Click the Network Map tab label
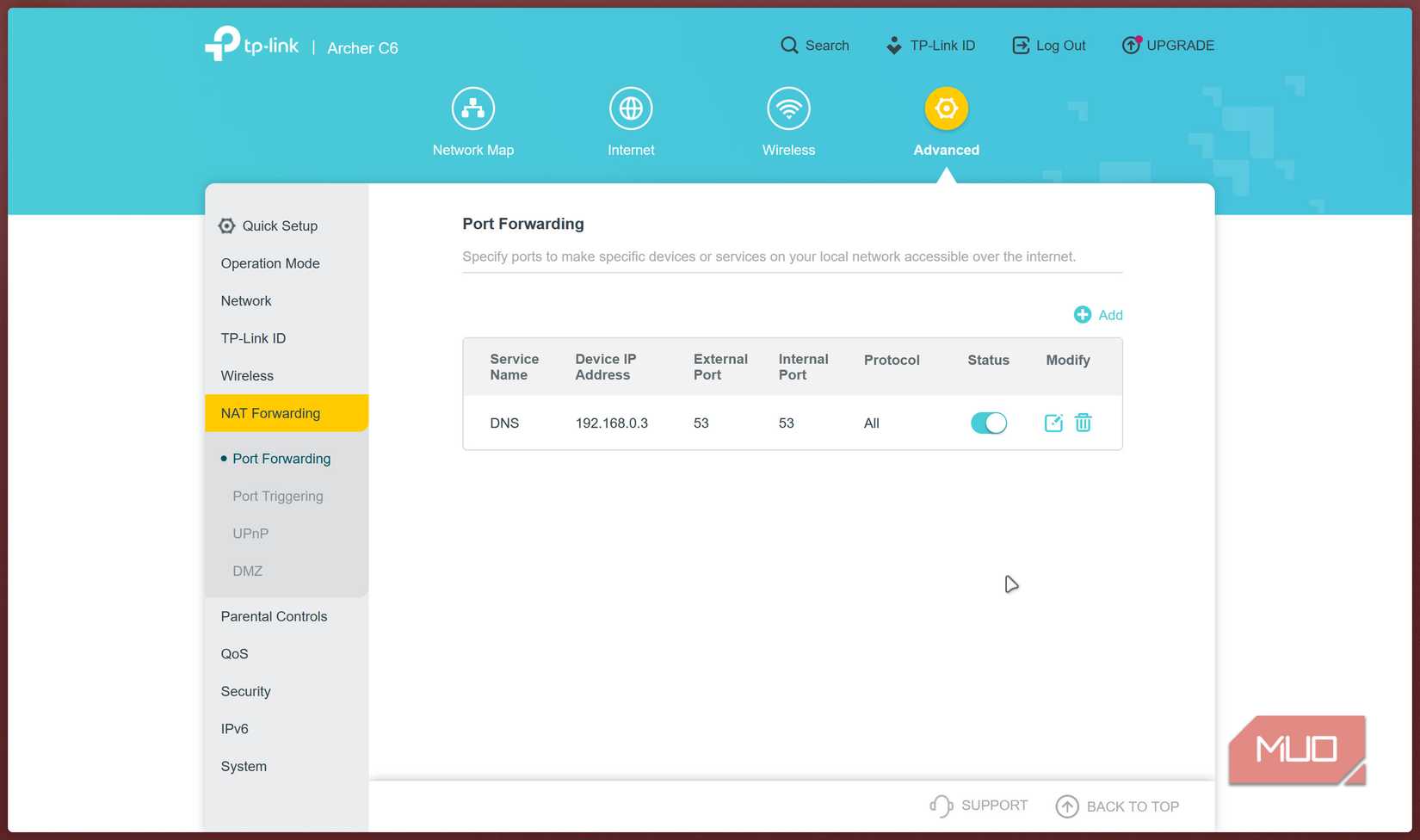Screen dimensions: 1420x840 point(473,150)
